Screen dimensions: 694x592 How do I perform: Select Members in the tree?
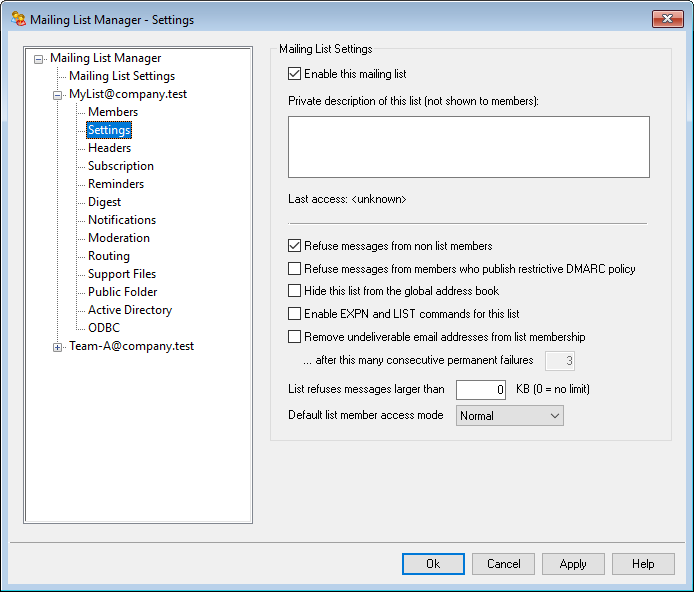(113, 112)
